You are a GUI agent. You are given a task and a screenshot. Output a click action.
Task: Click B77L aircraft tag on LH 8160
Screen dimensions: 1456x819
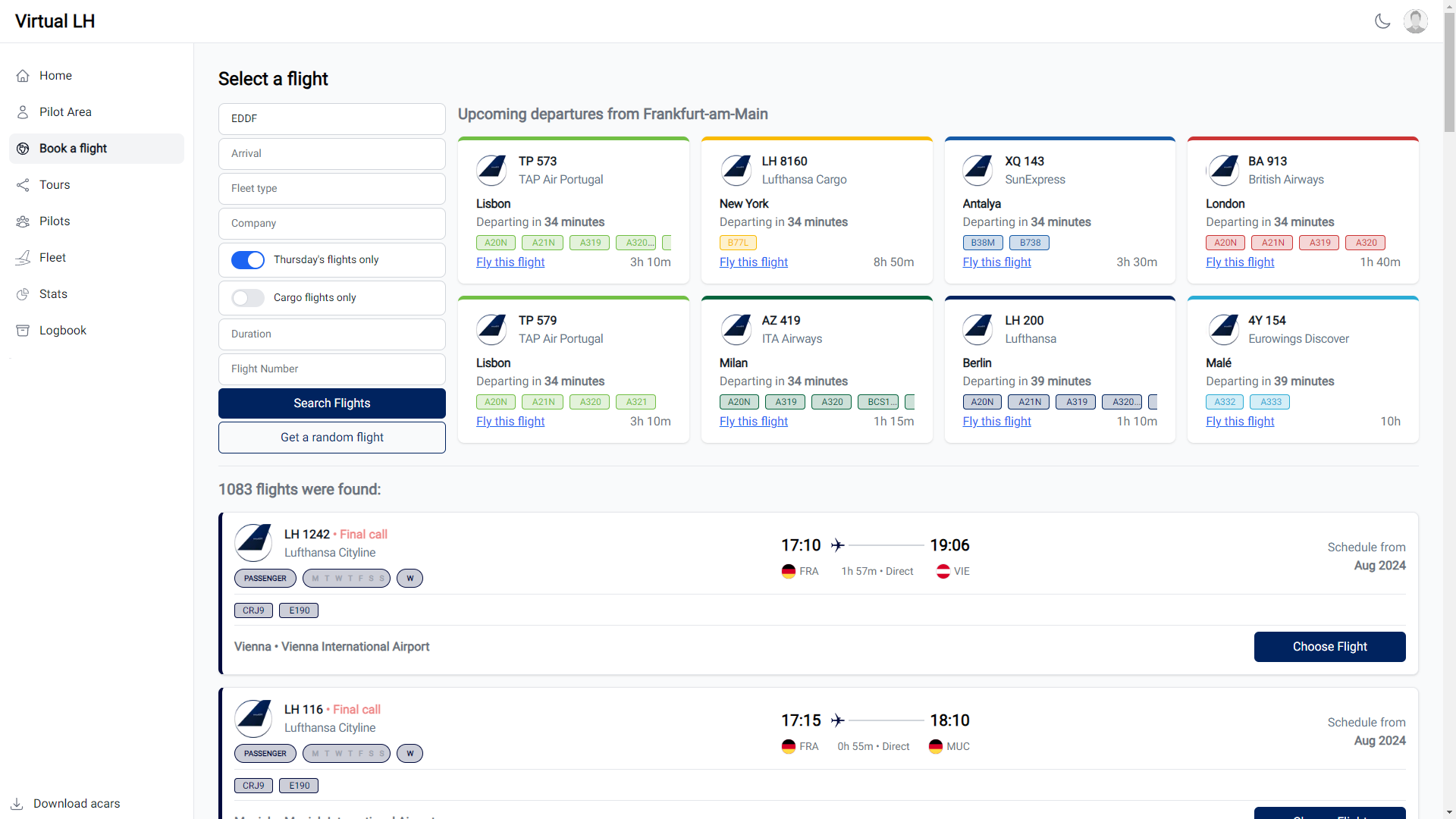point(738,243)
